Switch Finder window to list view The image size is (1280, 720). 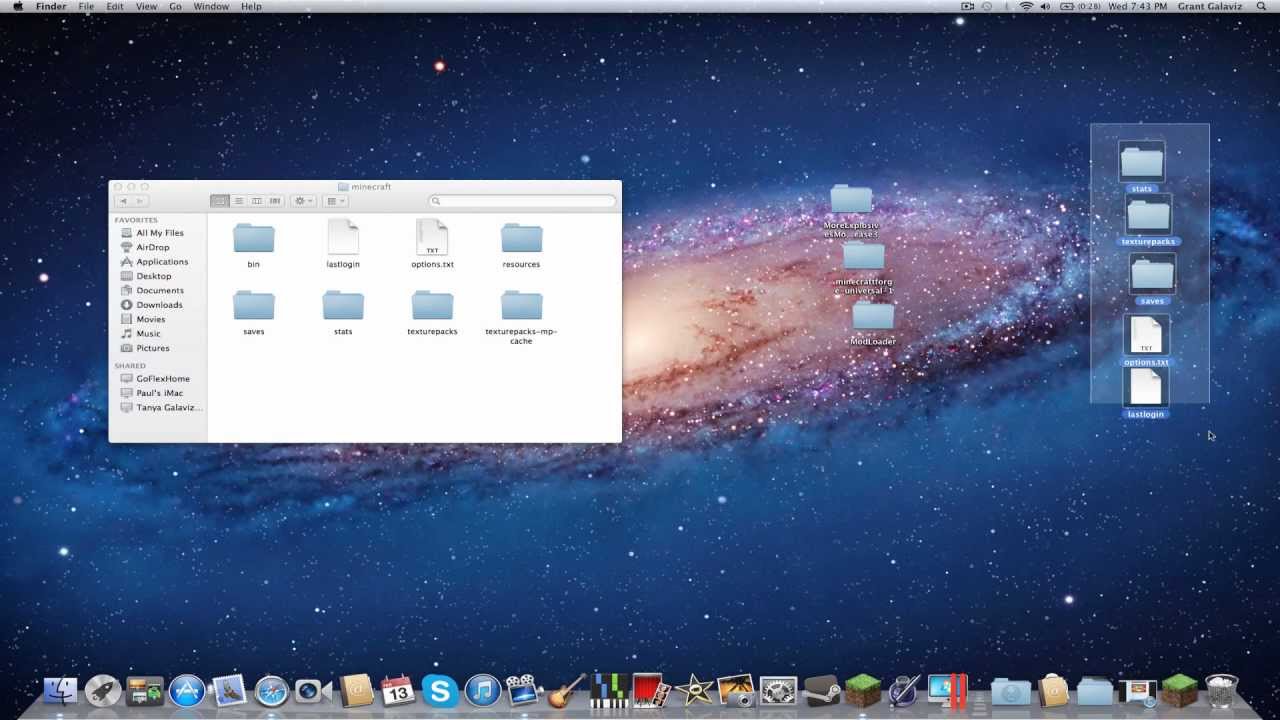(x=238, y=201)
